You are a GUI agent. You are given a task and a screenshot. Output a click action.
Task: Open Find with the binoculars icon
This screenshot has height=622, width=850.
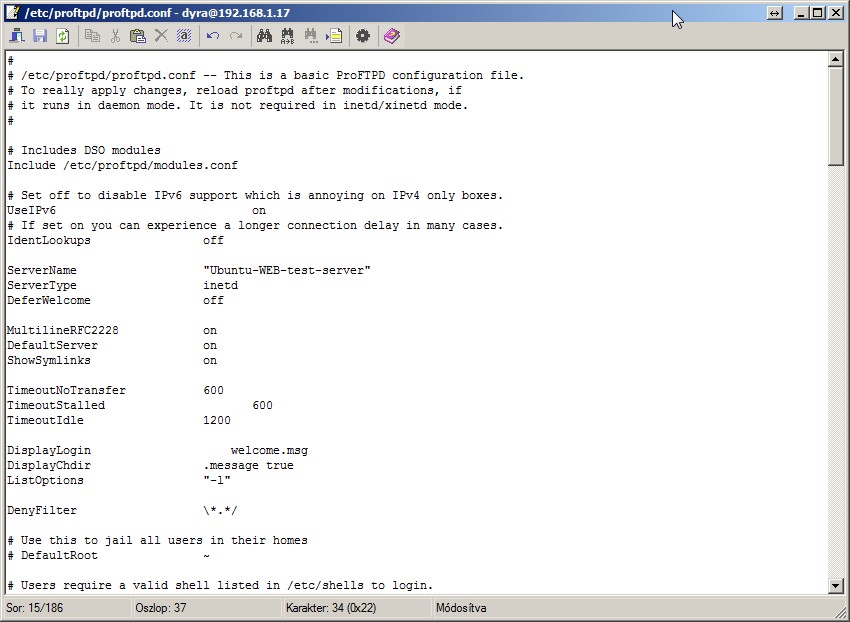pyautogui.click(x=265, y=36)
